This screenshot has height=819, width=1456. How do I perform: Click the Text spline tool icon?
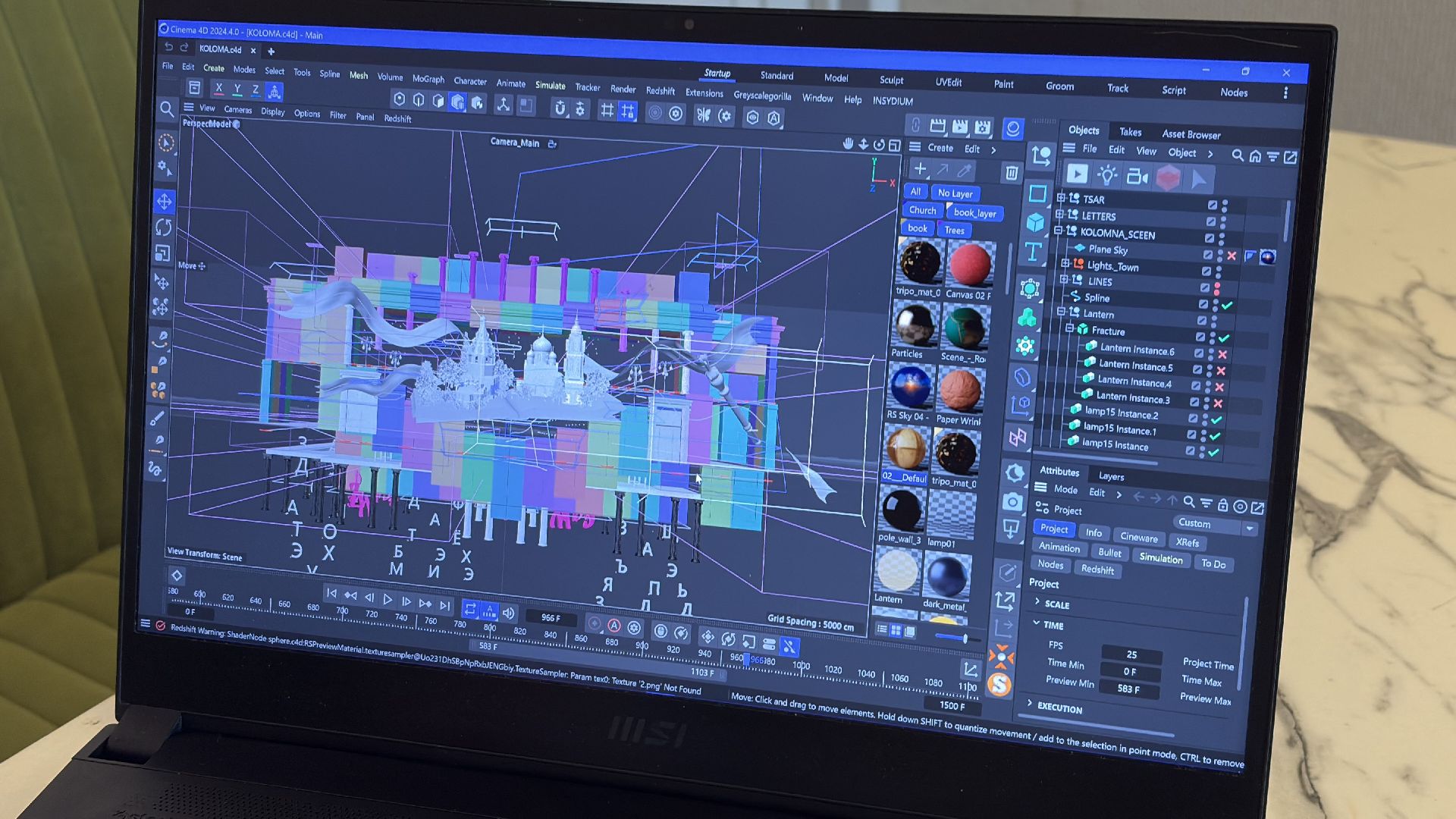[1033, 253]
